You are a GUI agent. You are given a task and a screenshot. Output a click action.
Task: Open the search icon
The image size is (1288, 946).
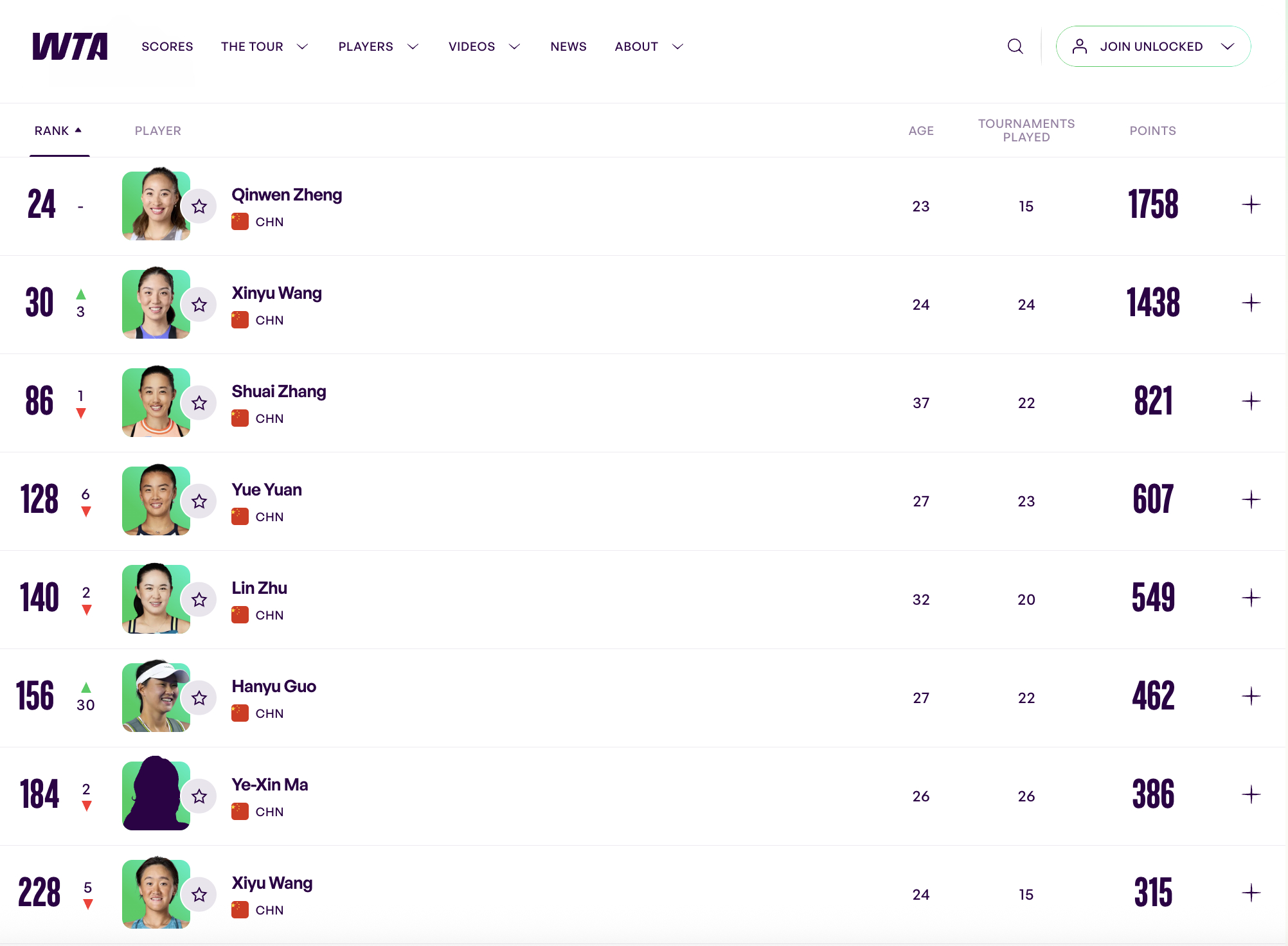(1015, 46)
